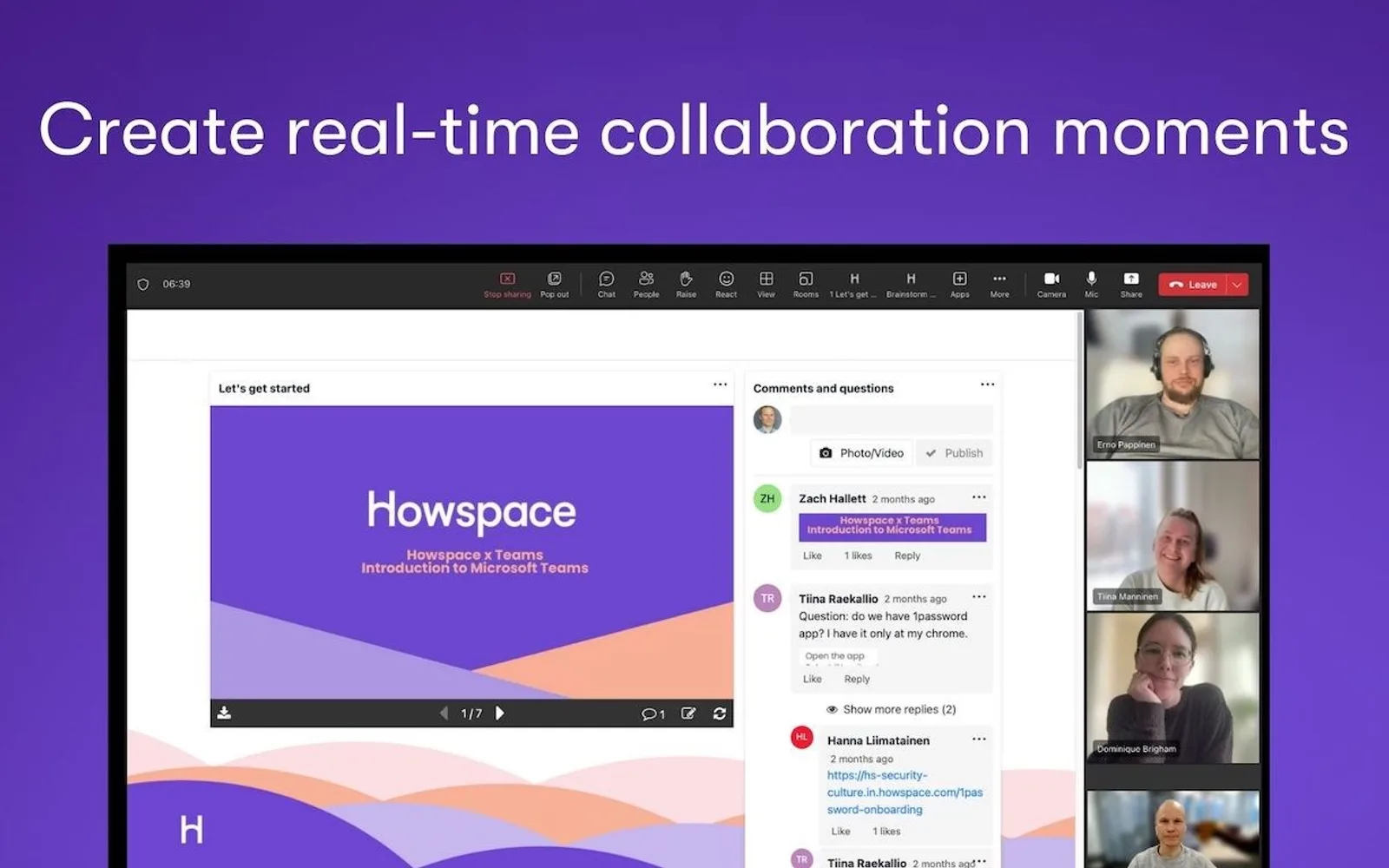Open the Apps add button
The height and width of the screenshot is (868, 1389).
tap(959, 285)
